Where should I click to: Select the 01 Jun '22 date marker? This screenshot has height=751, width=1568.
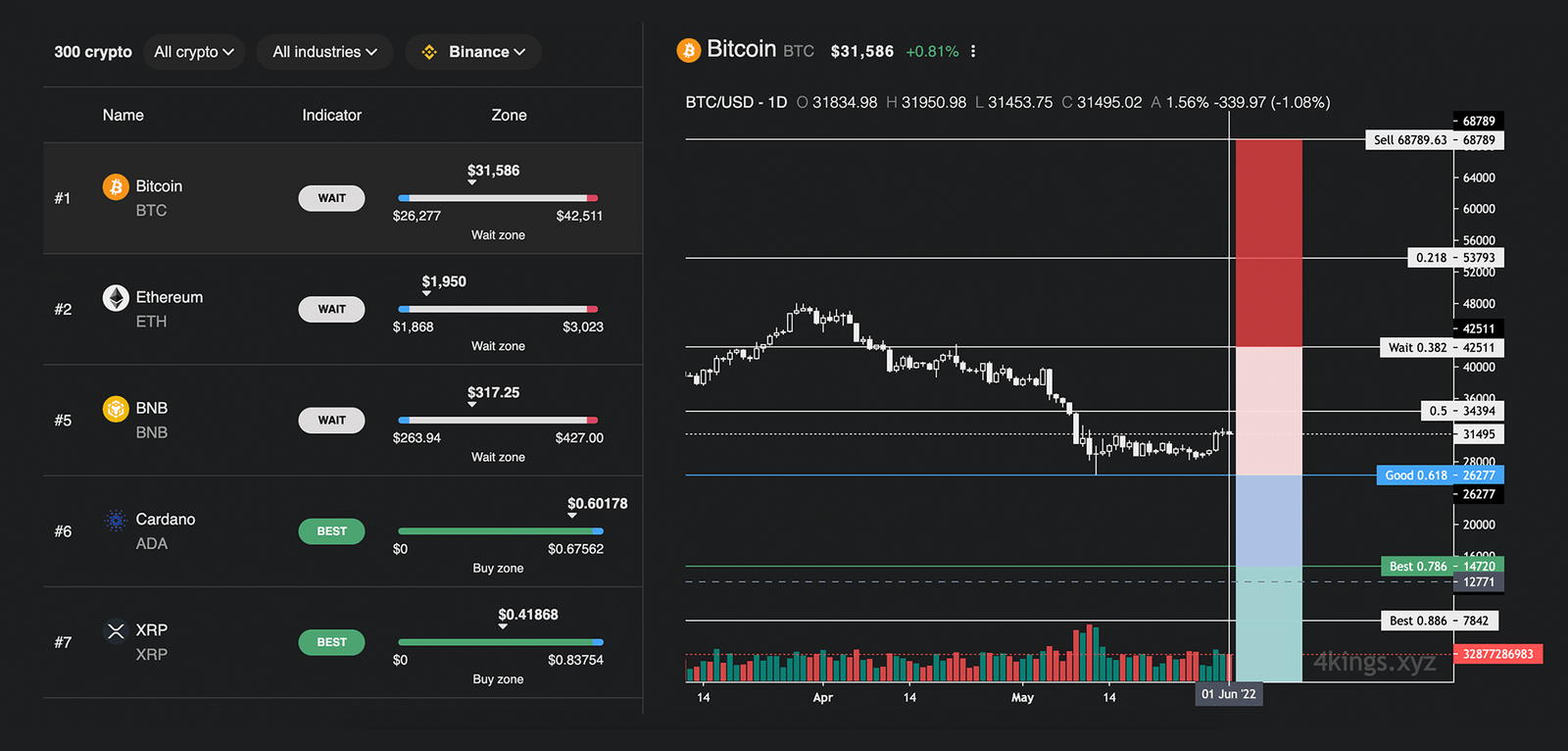[x=1228, y=693]
